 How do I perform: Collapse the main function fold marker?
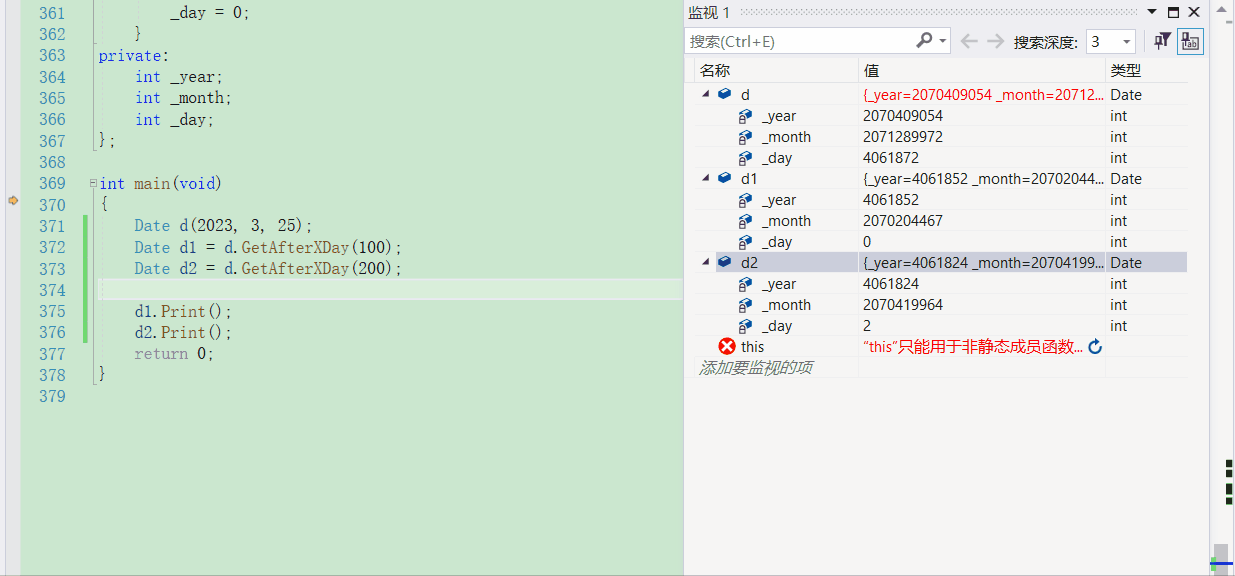(x=93, y=184)
